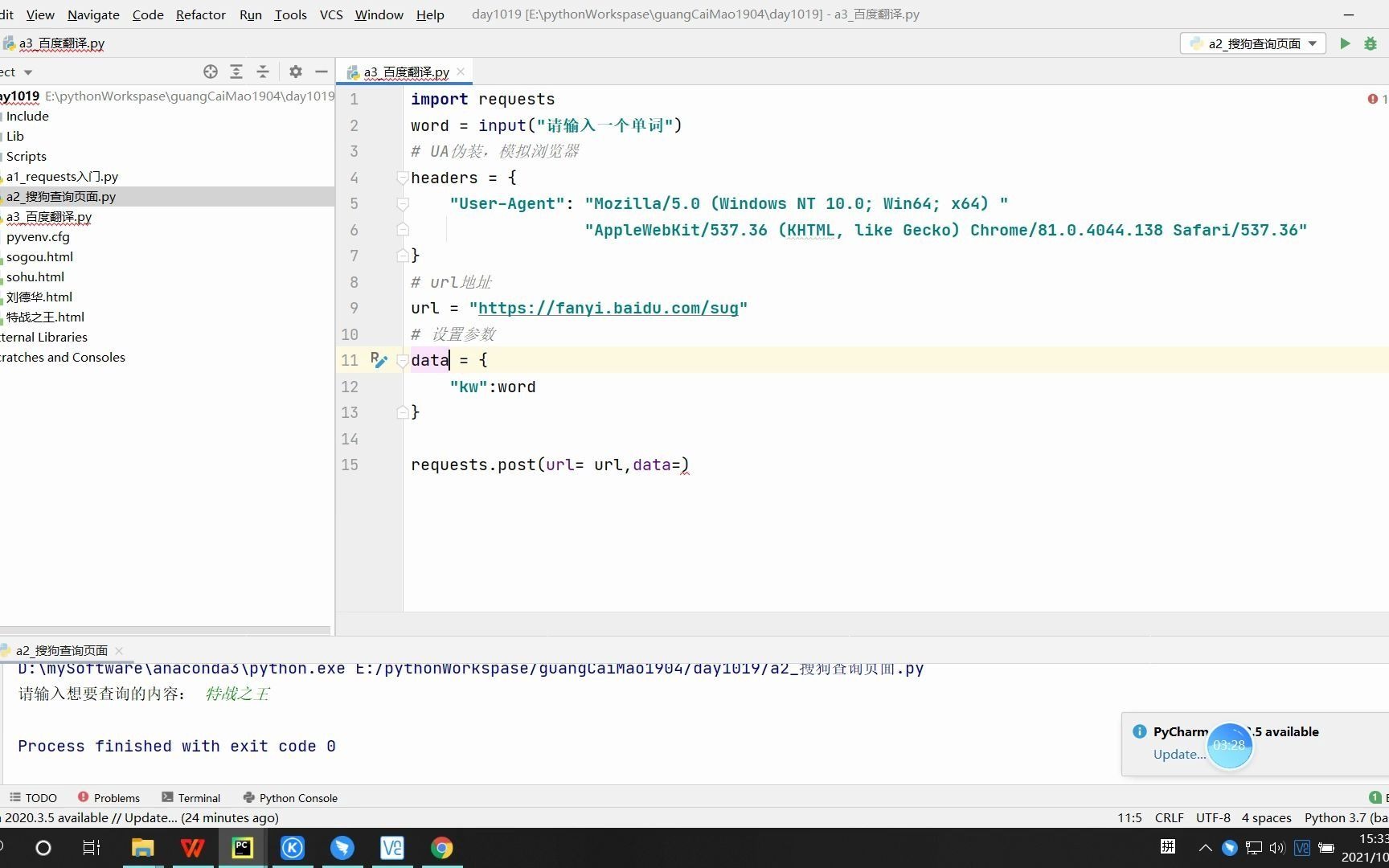Viewport: 1389px width, 868px height.
Task: Open the Code menu
Action: coord(148,14)
